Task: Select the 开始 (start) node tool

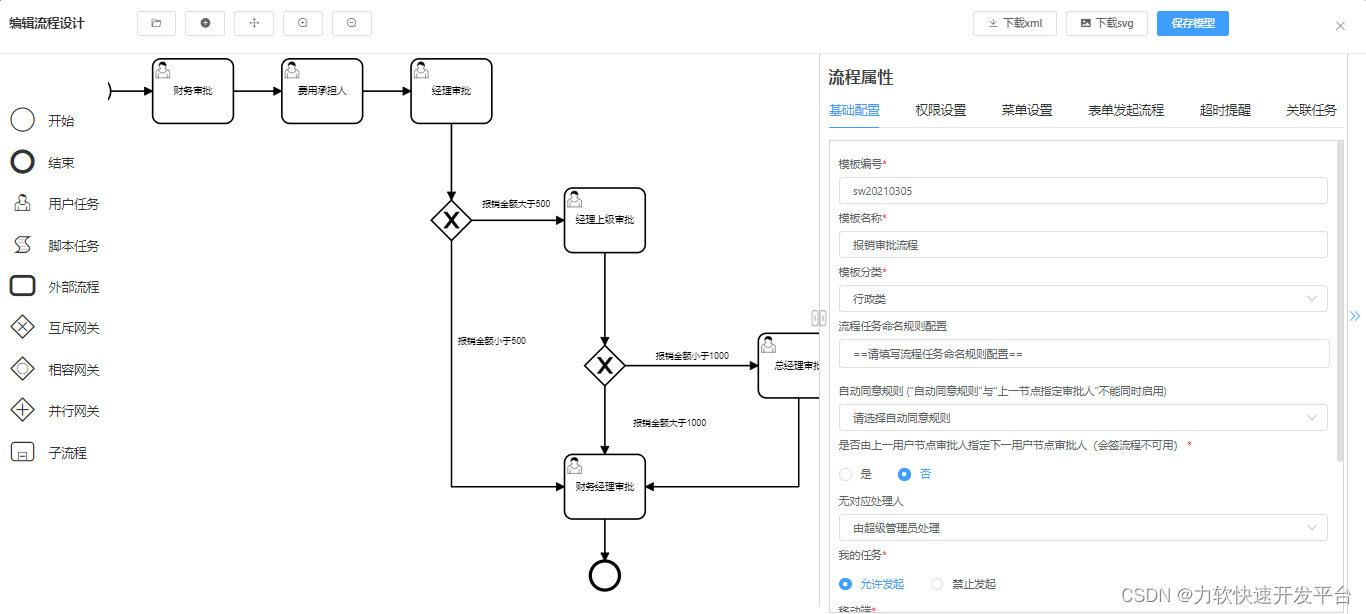Action: (22, 120)
